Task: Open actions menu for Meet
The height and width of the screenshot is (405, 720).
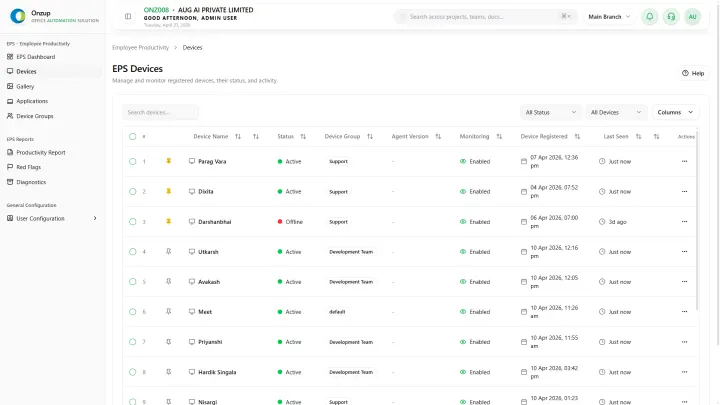Action: coord(684,312)
